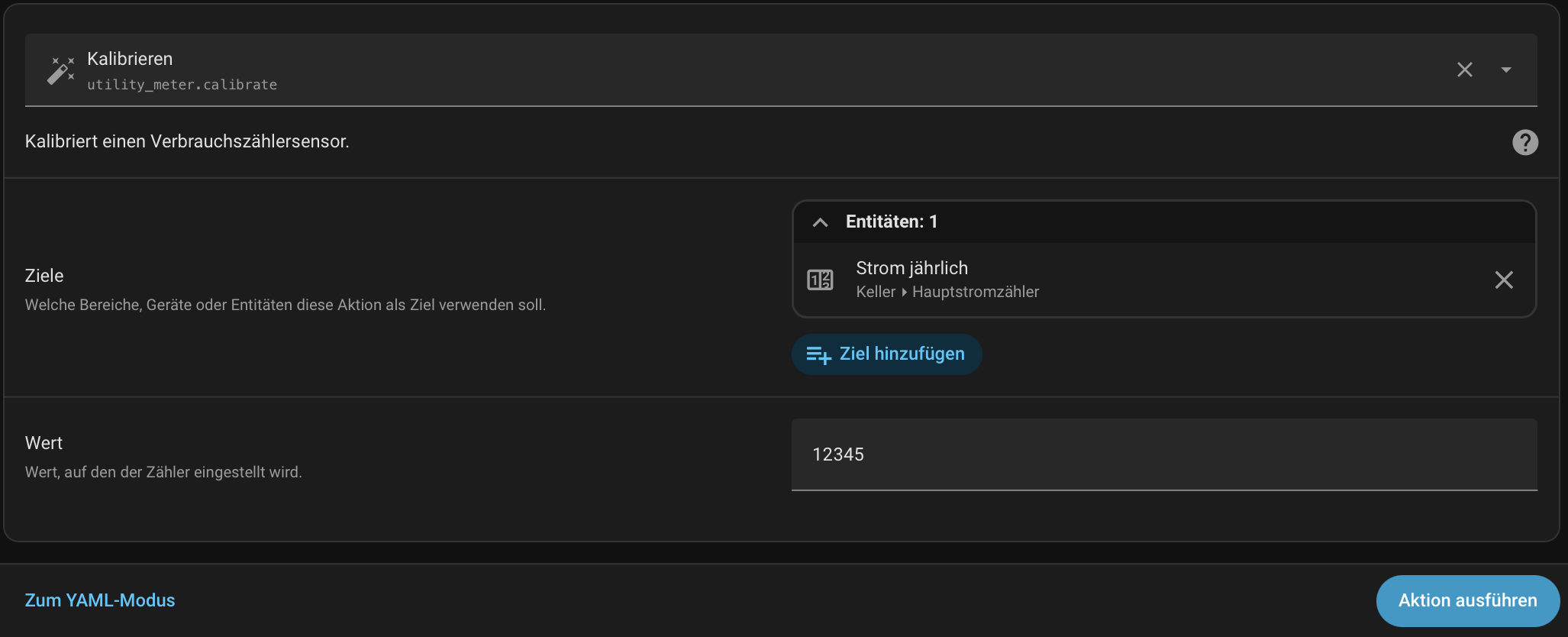Remove the Strom jährlich target entity
This screenshot has height=637, width=1568.
click(x=1503, y=280)
